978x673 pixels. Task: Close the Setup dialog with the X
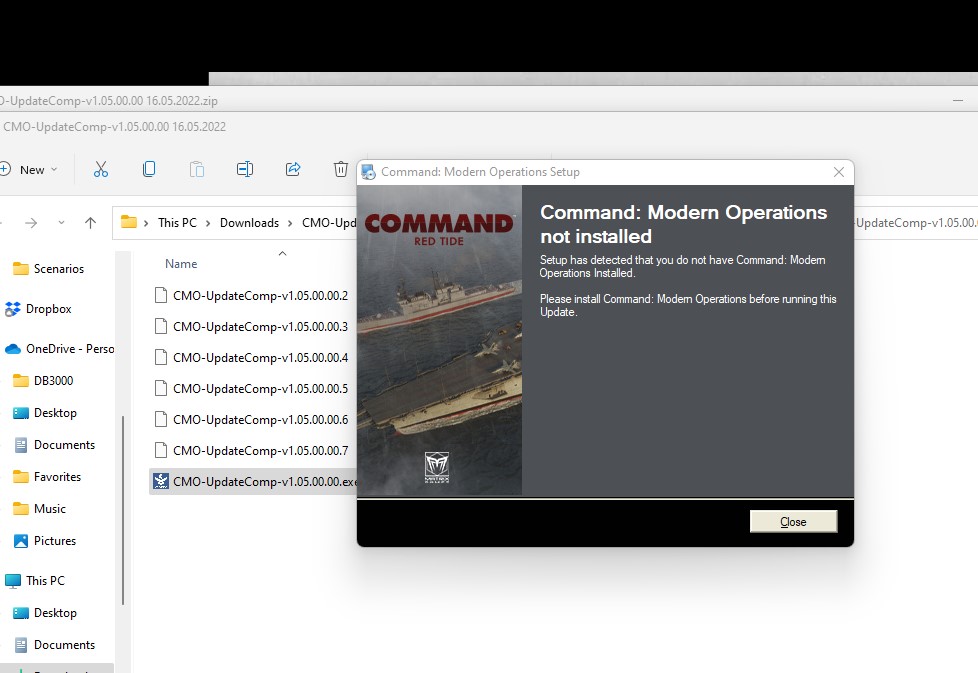[839, 172]
